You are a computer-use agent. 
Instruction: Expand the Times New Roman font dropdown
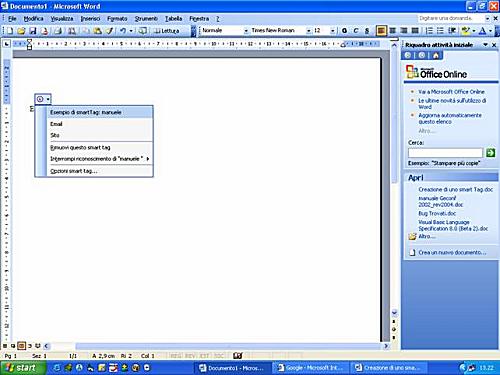click(308, 31)
